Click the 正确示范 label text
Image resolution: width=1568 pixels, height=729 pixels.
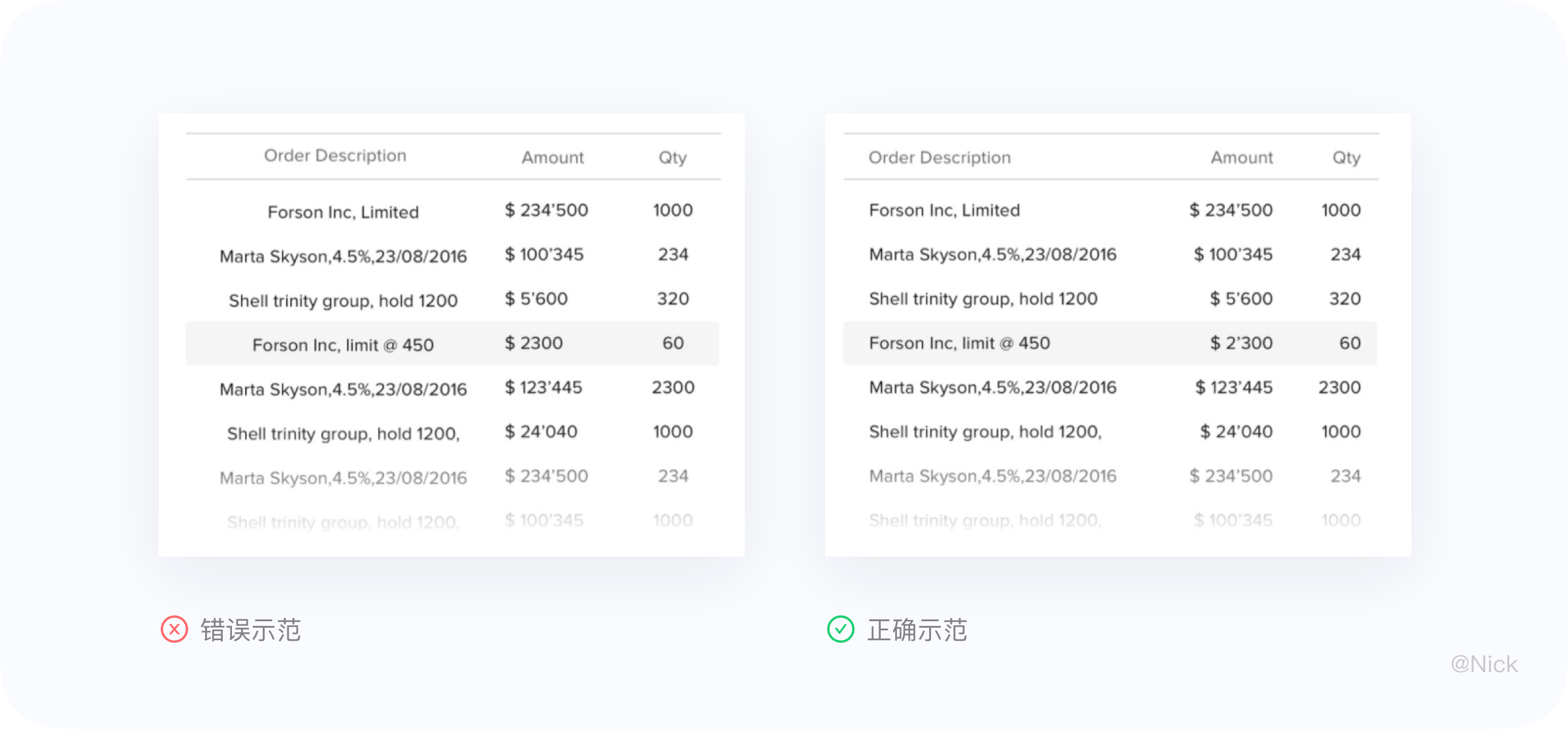[917, 630]
